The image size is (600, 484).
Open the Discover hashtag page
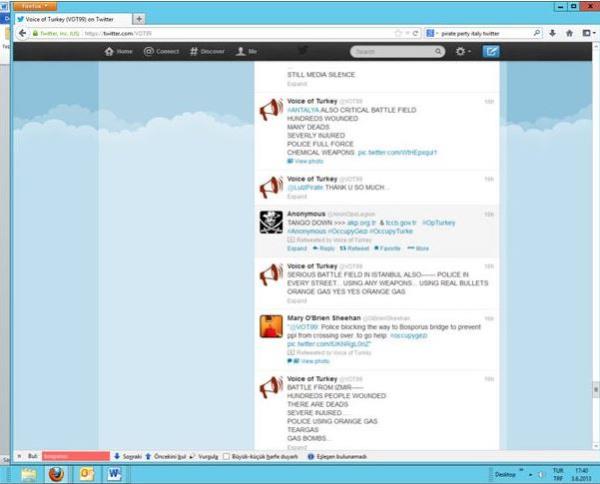206,51
